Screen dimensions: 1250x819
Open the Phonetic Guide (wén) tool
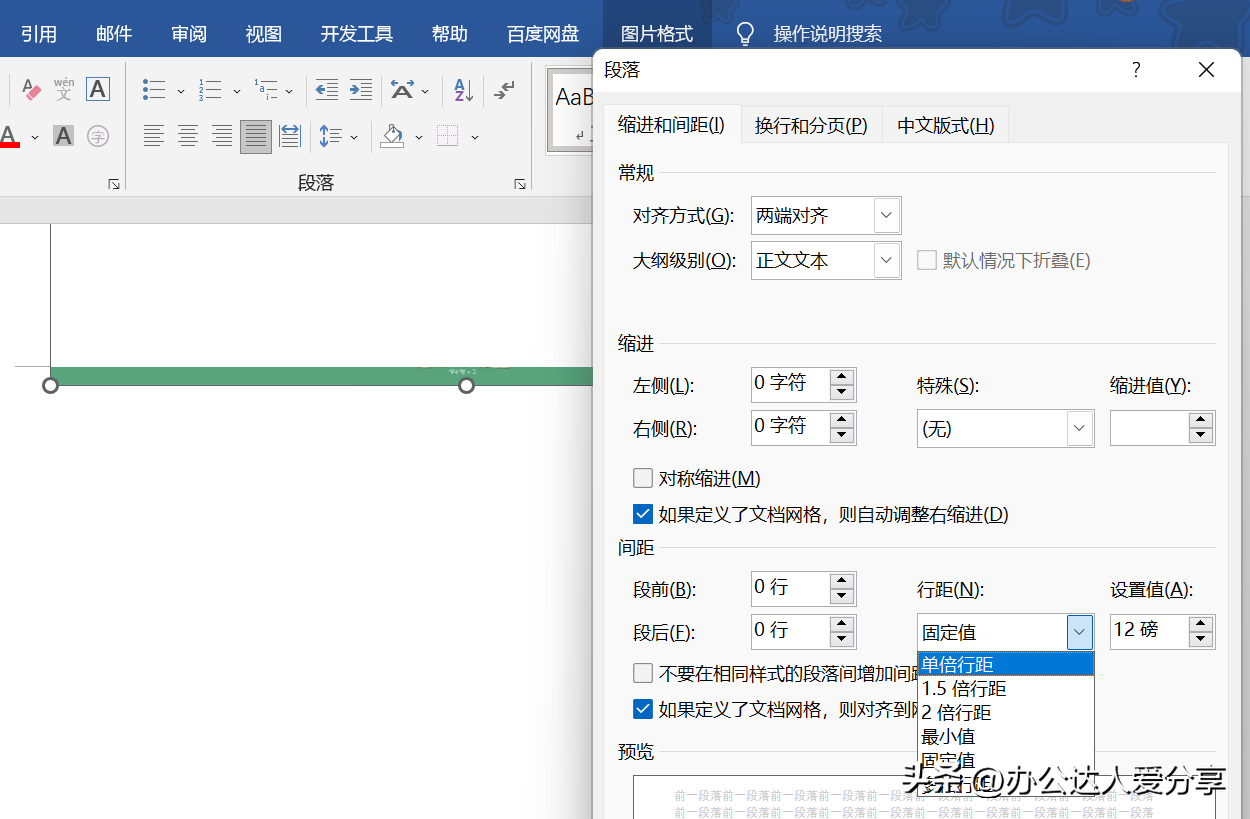(64, 90)
